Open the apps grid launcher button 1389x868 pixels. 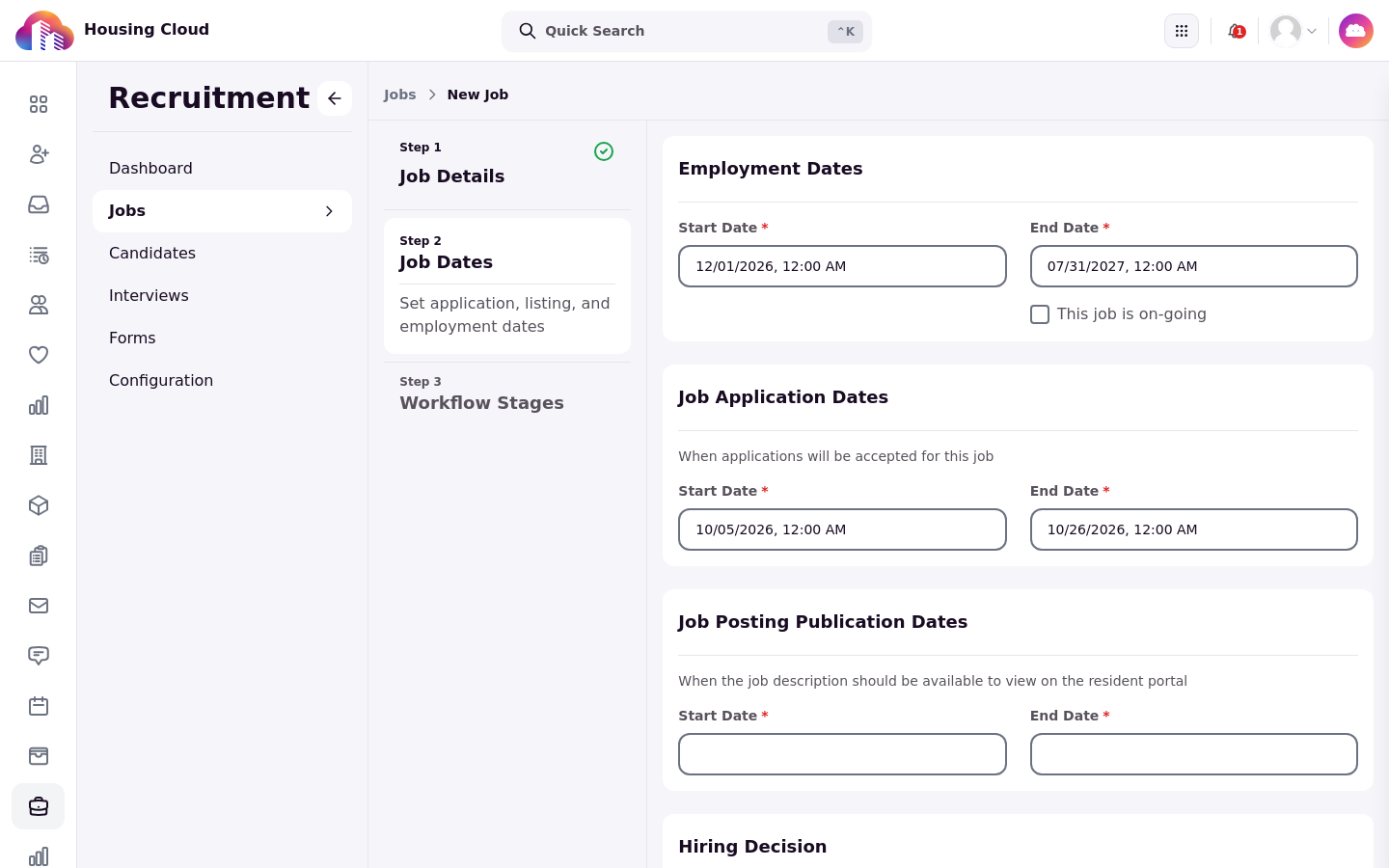[x=1182, y=31]
